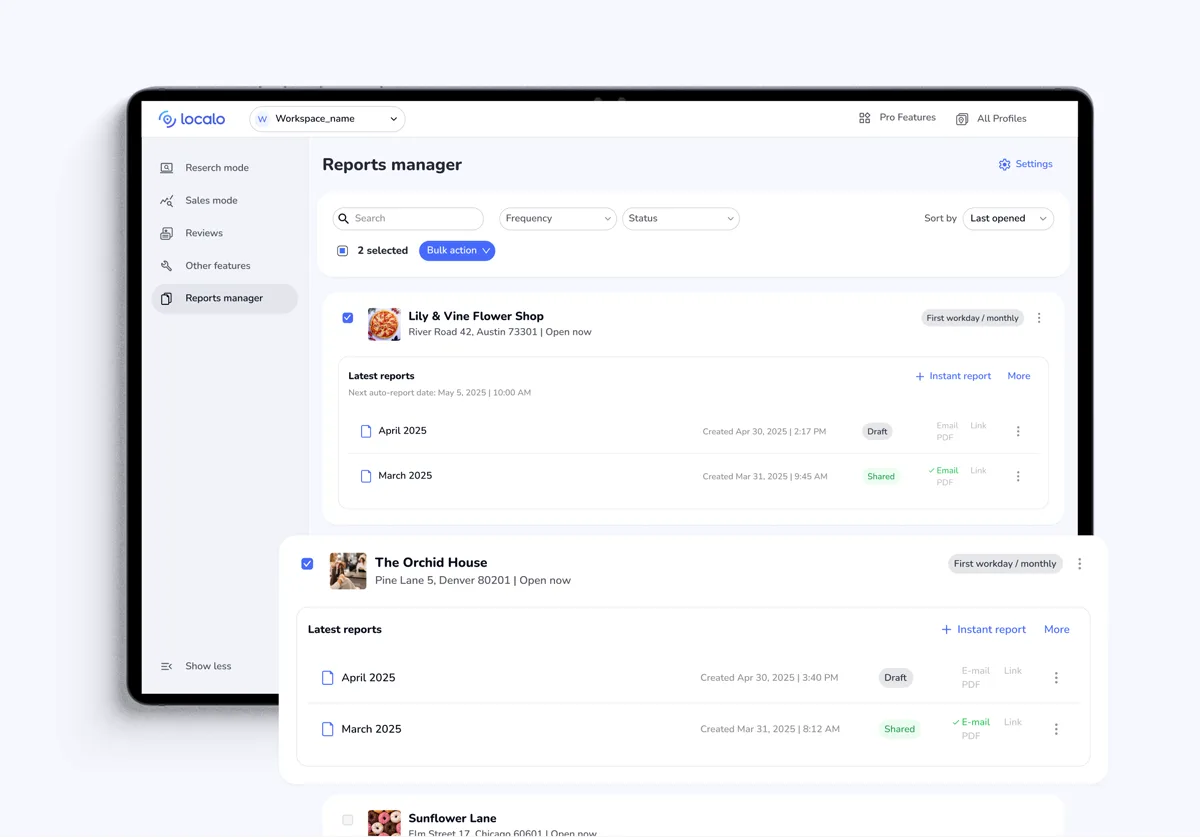Screen dimensions: 1200x837
Task: Click Show less in the sidebar
Action: click(208, 666)
